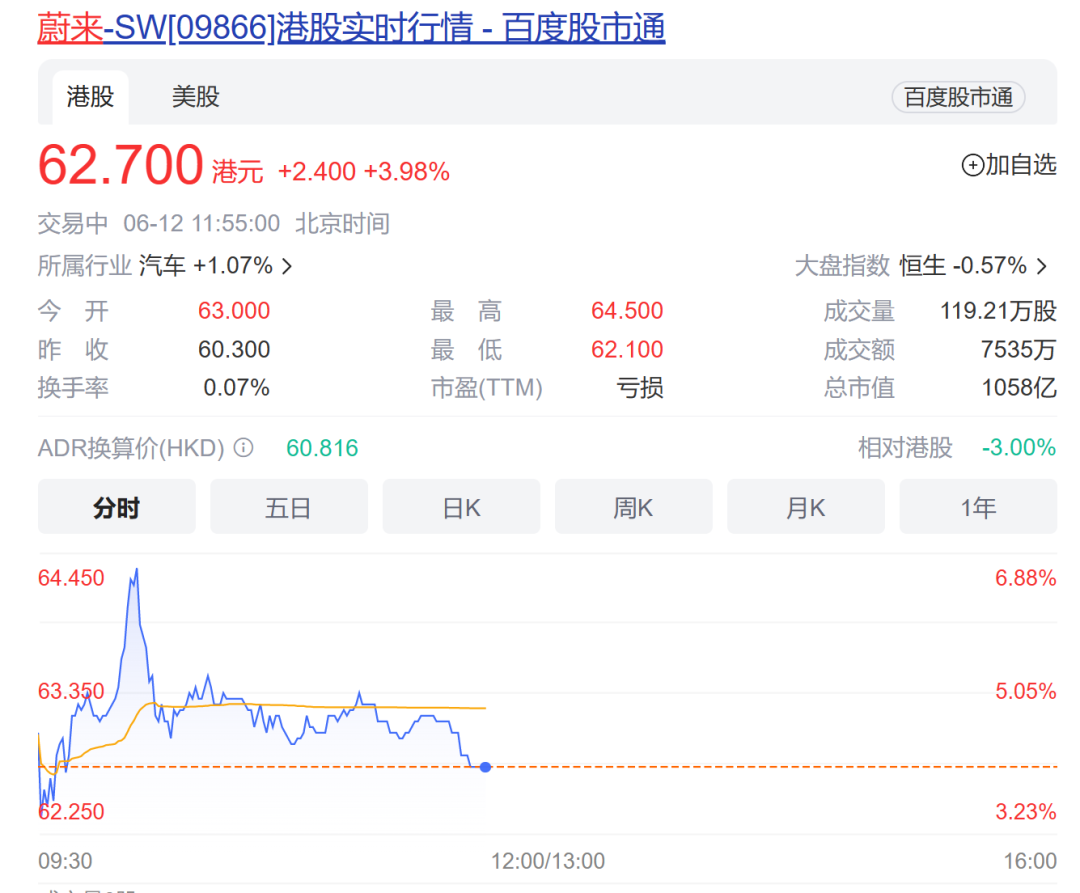1080x893 pixels.
Task: Click the 成交额 value 7535万
Action: [x=1019, y=350]
